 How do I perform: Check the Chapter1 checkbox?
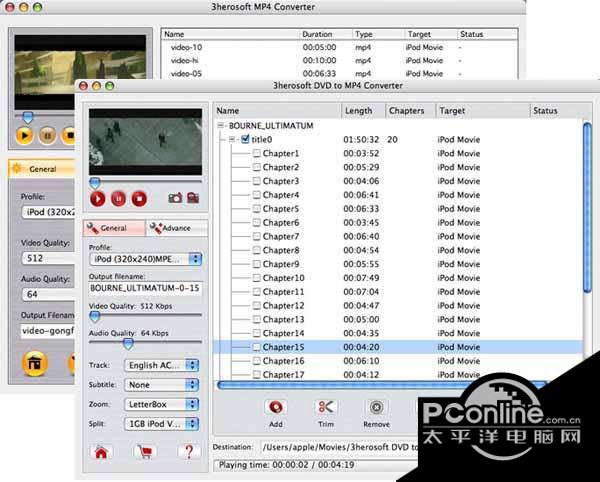point(256,153)
